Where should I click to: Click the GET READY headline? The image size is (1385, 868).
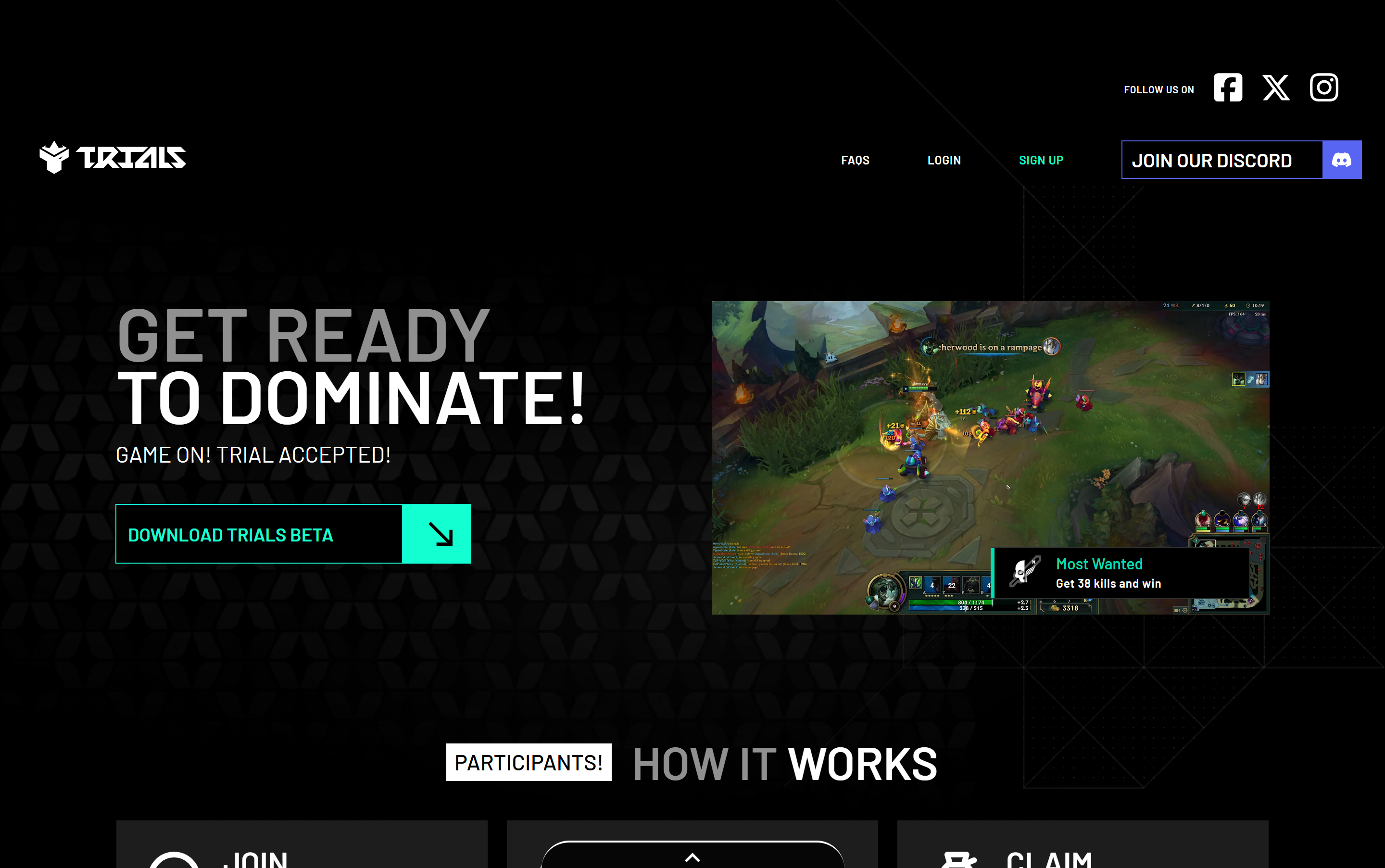303,336
